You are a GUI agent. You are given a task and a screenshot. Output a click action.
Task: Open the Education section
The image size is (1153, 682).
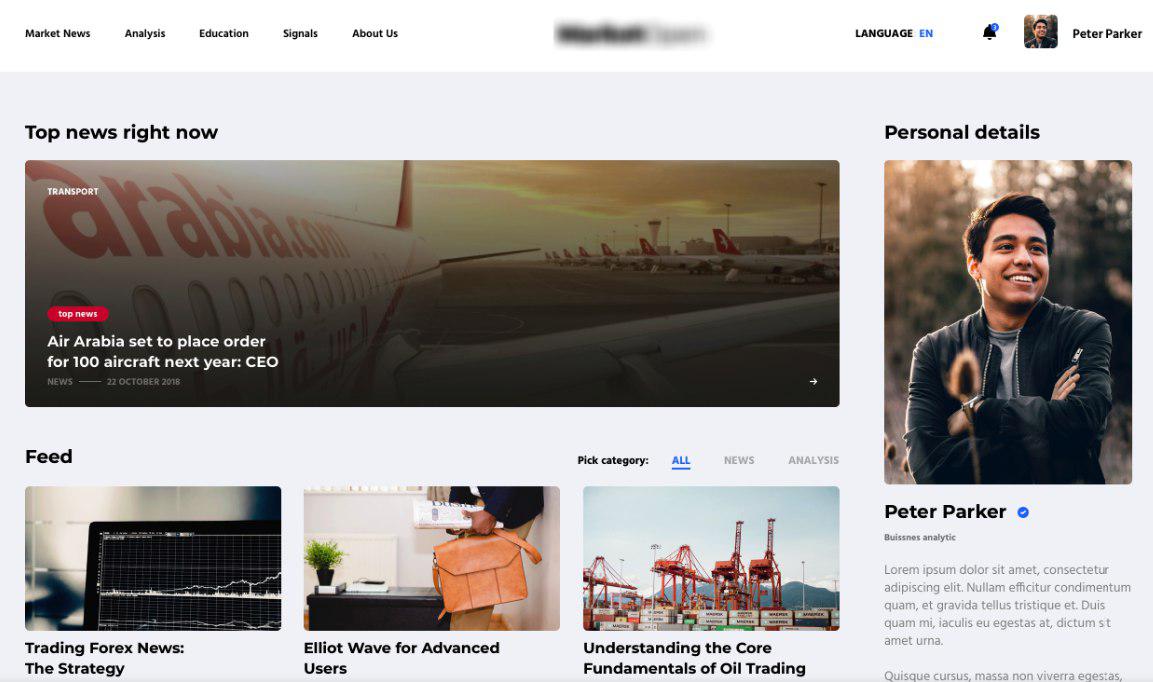coord(224,33)
